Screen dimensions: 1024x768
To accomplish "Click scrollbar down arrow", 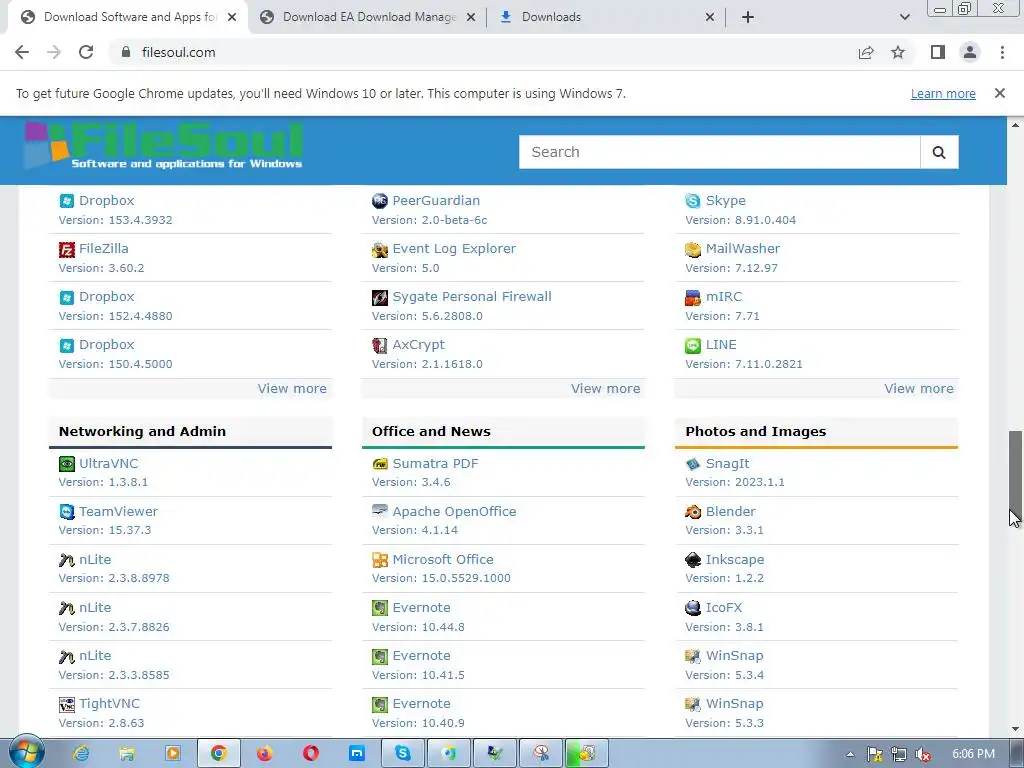I will coord(1015,729).
